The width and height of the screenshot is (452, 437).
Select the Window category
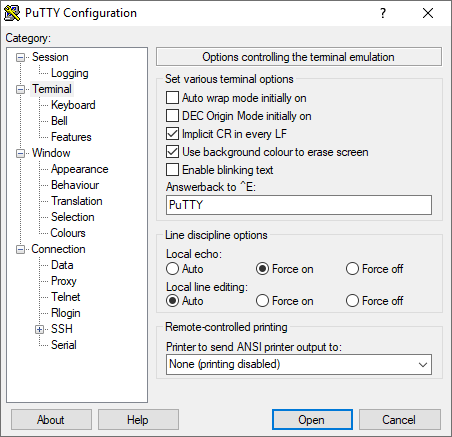click(51, 153)
